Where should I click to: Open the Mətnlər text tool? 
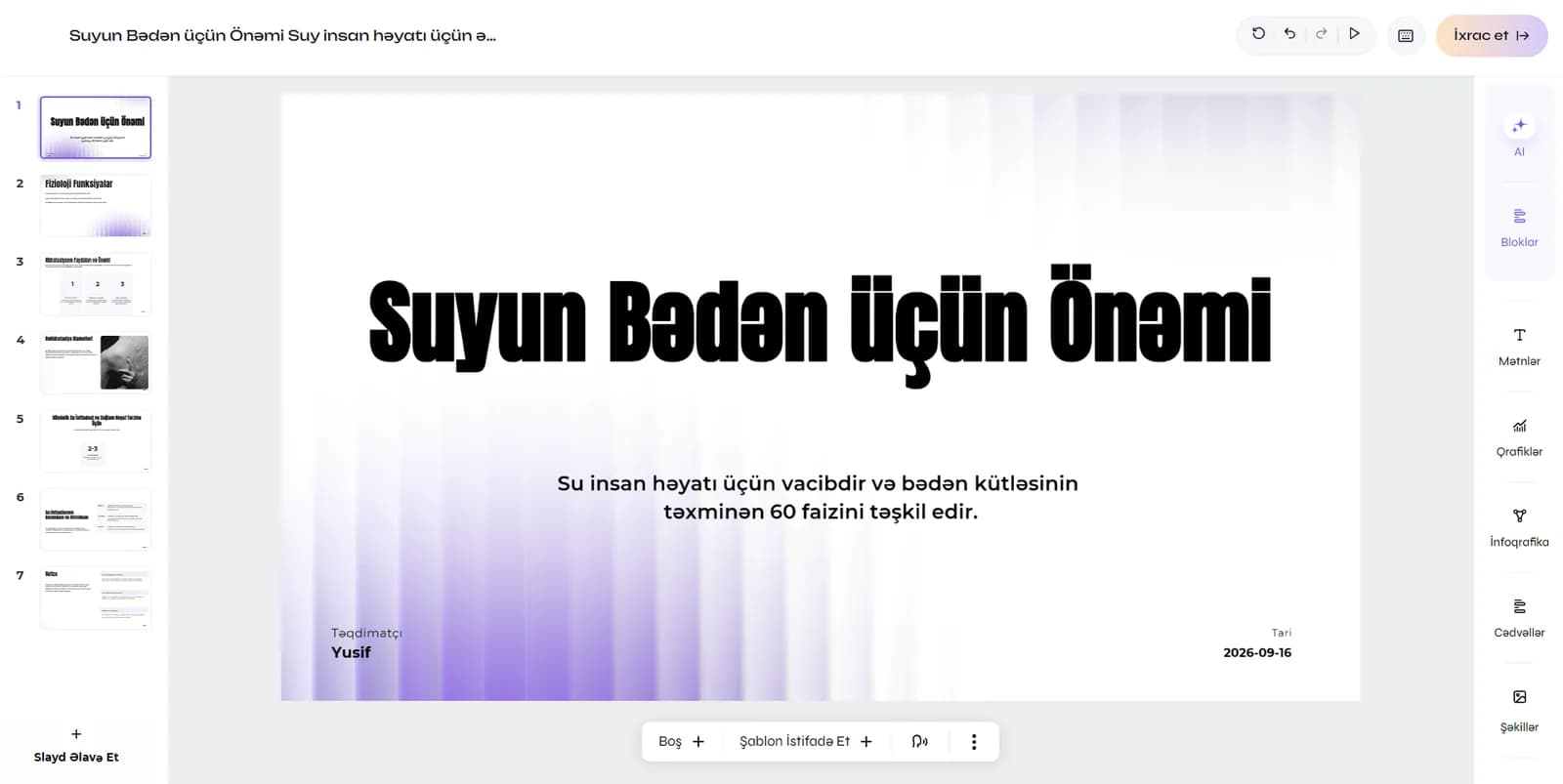click(x=1519, y=347)
